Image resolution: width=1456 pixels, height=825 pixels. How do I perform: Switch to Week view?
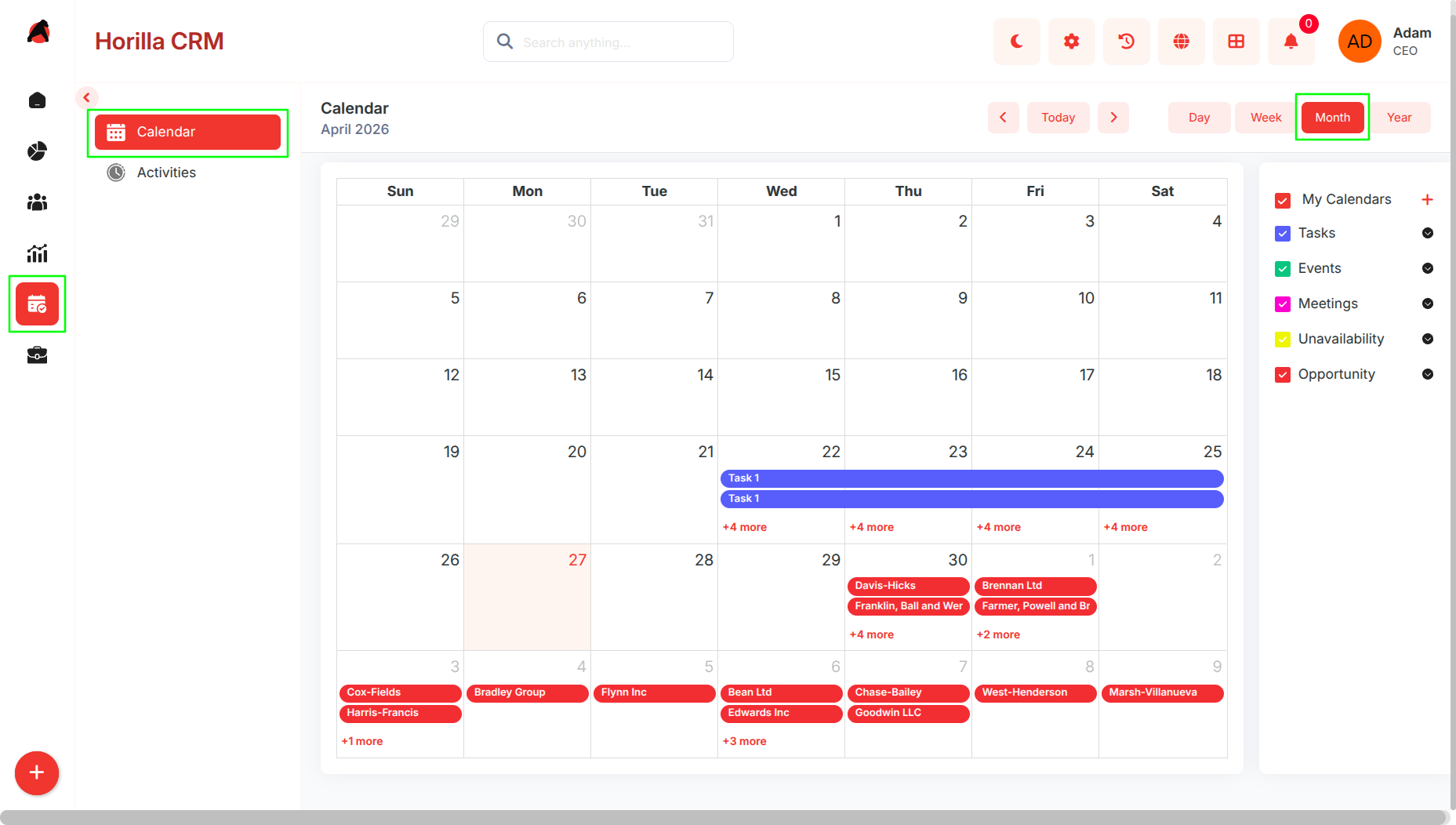pyautogui.click(x=1265, y=118)
